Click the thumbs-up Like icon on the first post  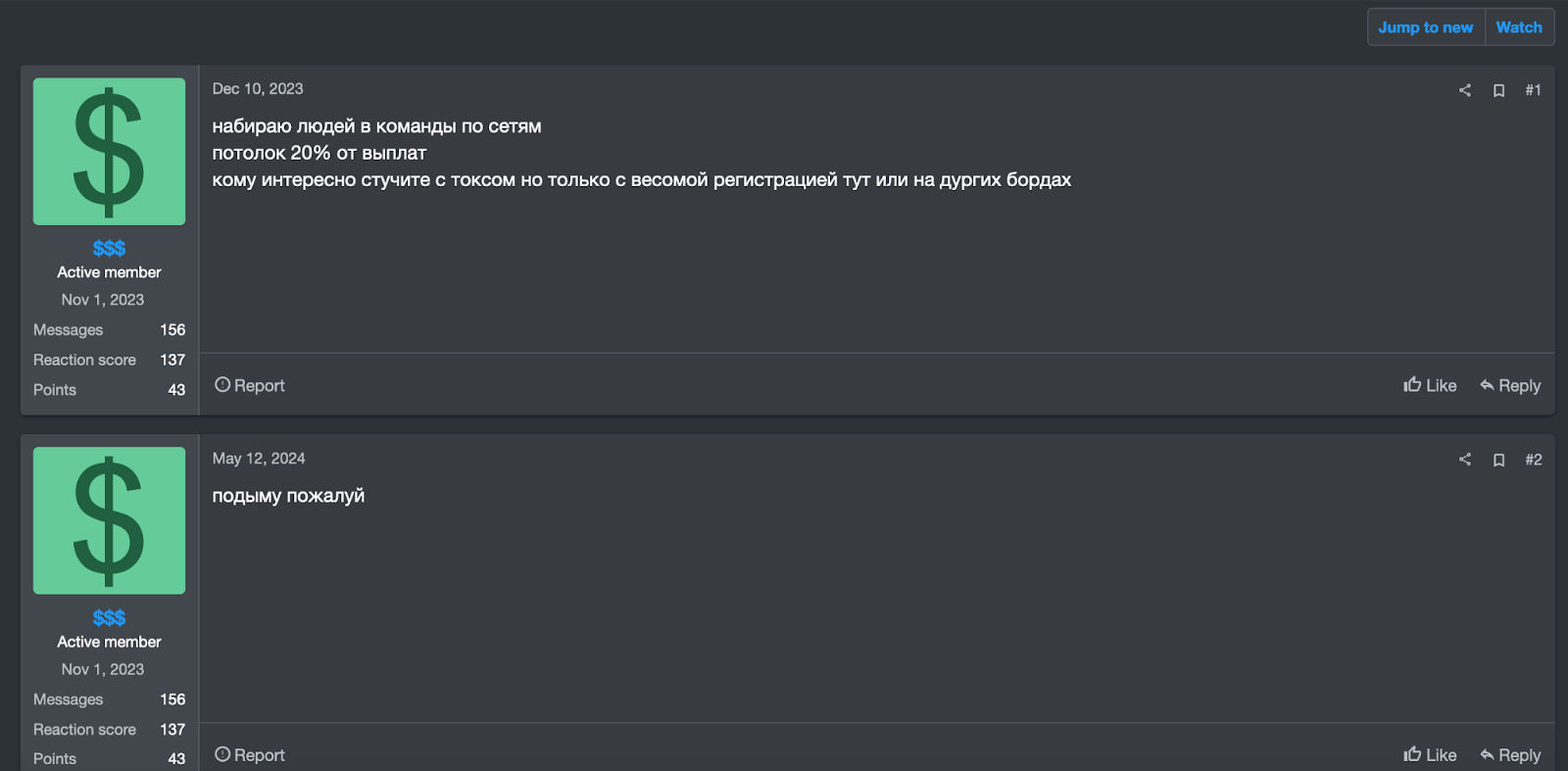[1411, 385]
